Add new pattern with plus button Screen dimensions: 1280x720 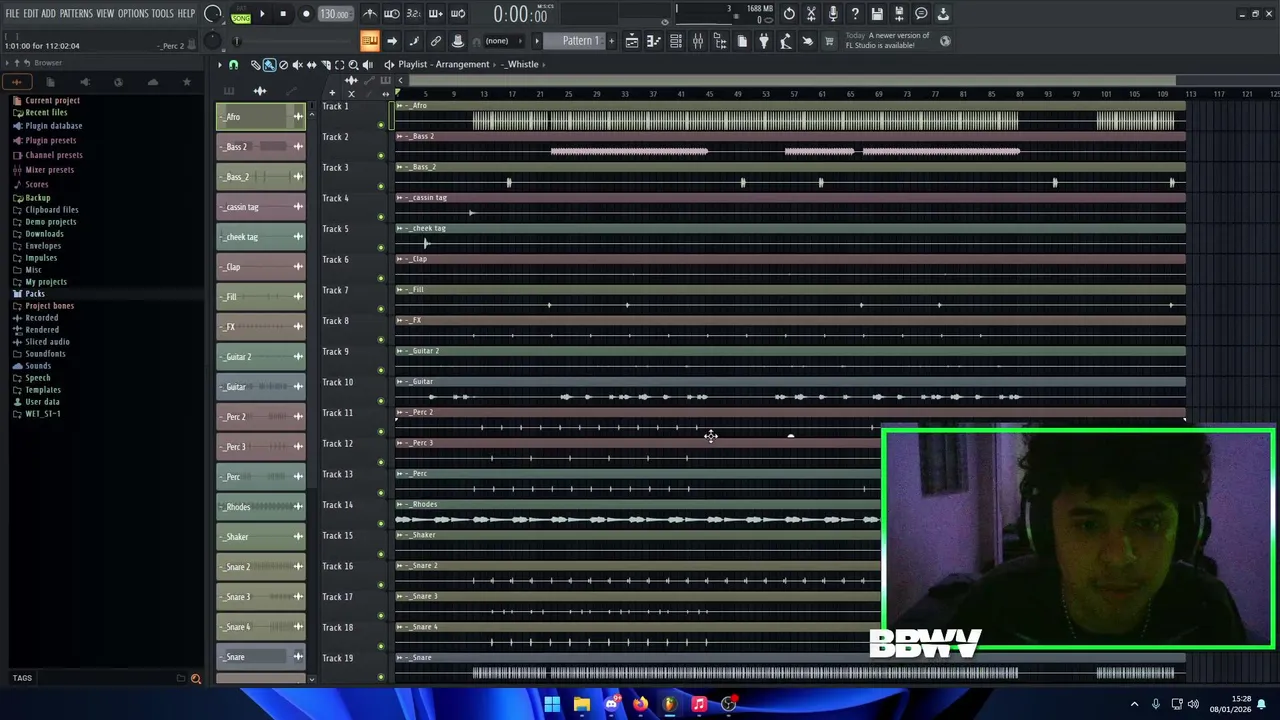tap(612, 41)
